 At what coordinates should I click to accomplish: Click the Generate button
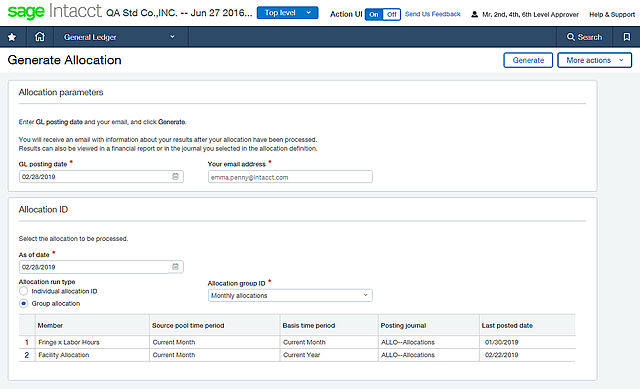click(528, 60)
